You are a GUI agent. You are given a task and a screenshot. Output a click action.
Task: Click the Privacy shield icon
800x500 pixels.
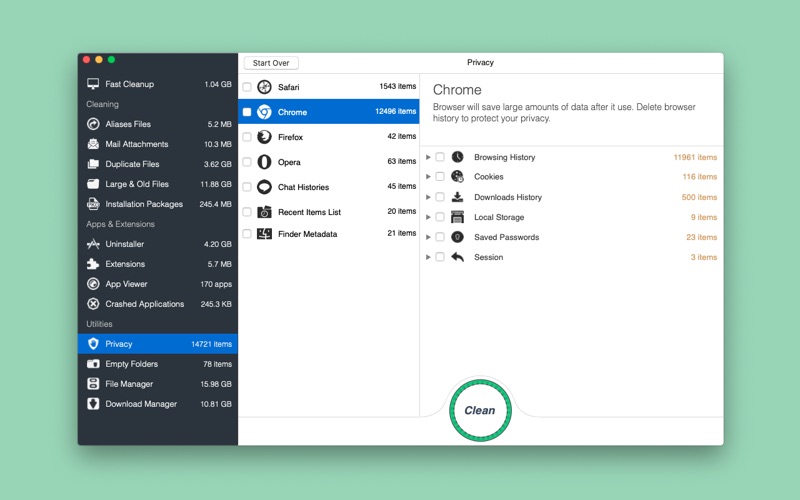[93, 344]
